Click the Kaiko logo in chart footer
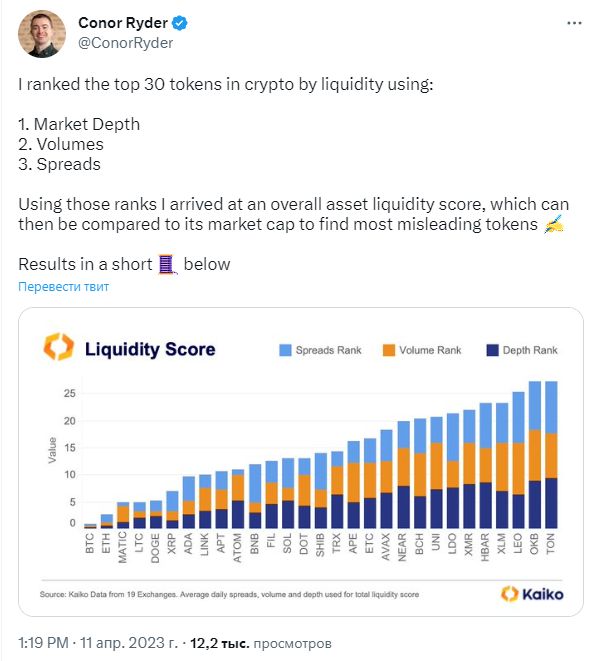The image size is (600, 661). click(x=532, y=594)
